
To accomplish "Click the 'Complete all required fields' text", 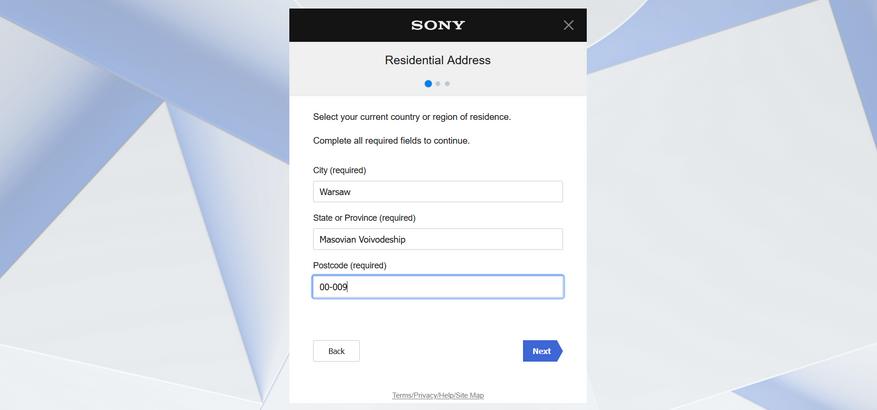I will click(391, 141).
